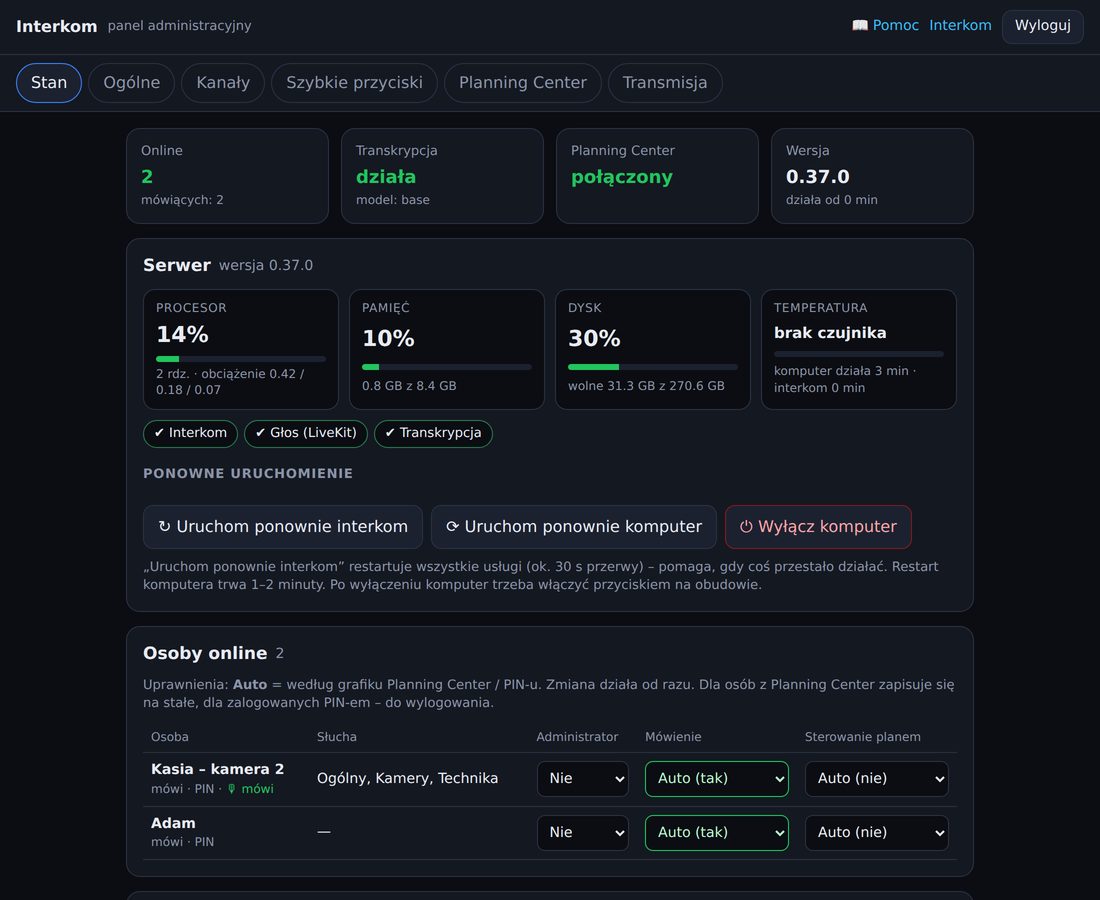Viewport: 1100px width, 900px height.
Task: Click the green "połączony" status text
Action: tap(622, 177)
